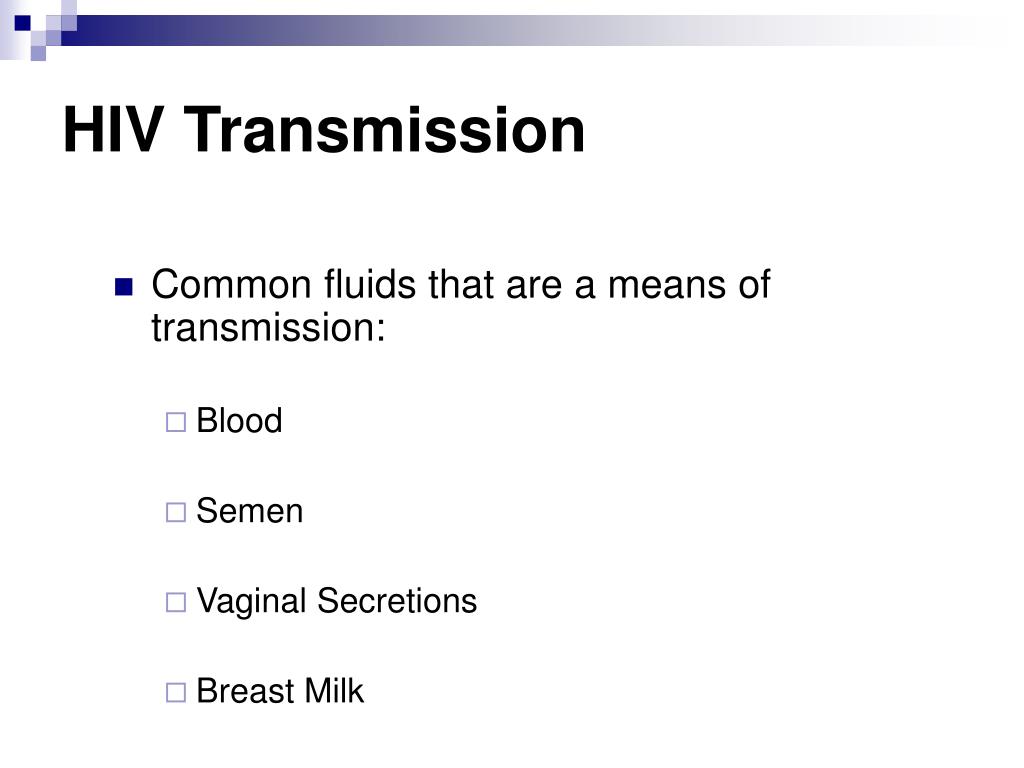The height and width of the screenshot is (768, 1024).
Task: Click the word fluids in the main bullet
Action: click(x=370, y=285)
